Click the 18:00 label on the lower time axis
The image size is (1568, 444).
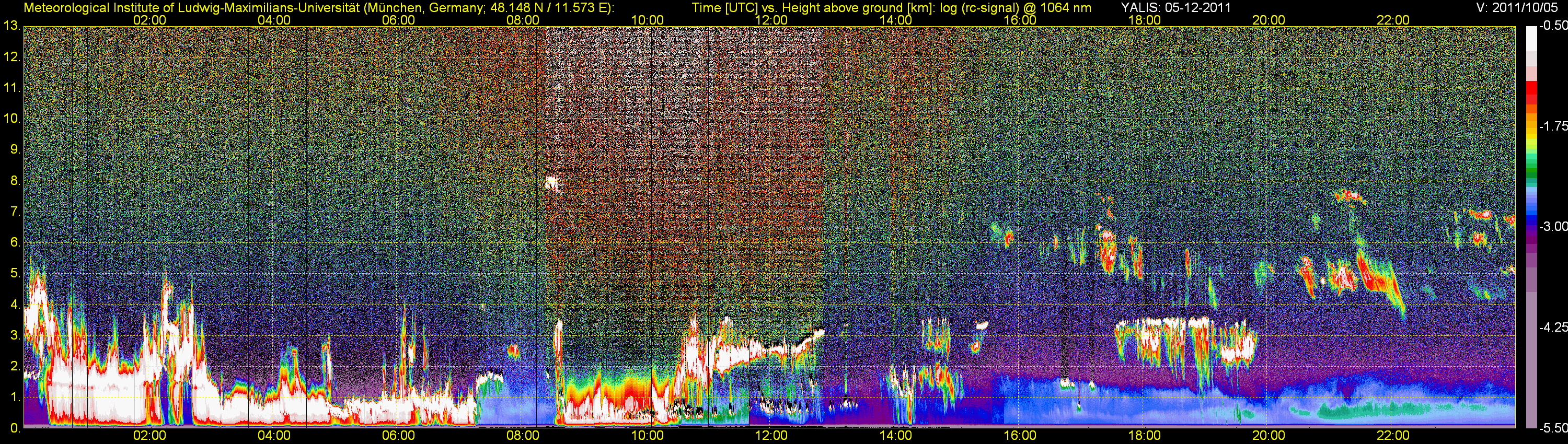point(1144,436)
